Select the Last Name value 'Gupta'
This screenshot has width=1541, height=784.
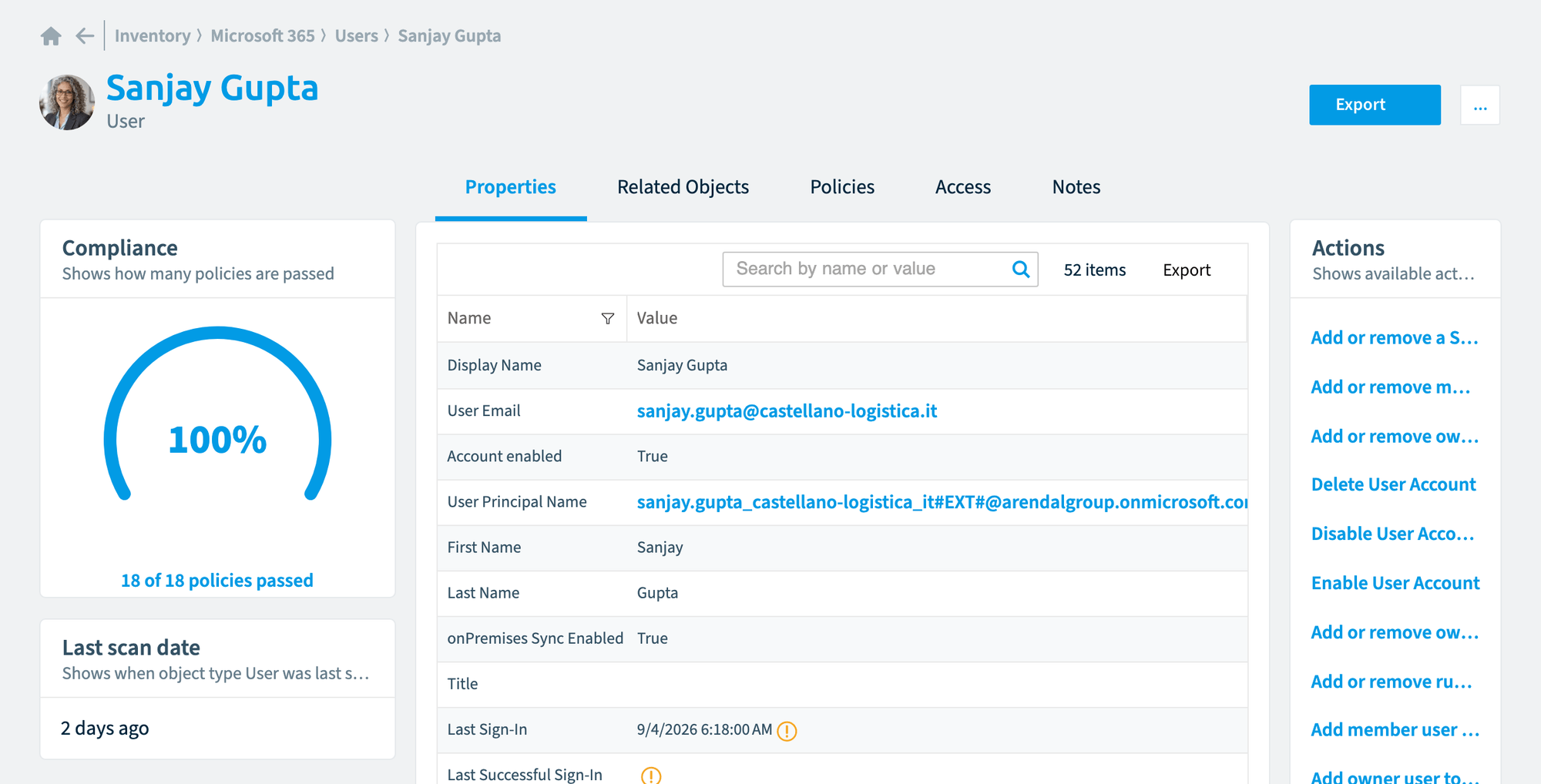[657, 593]
